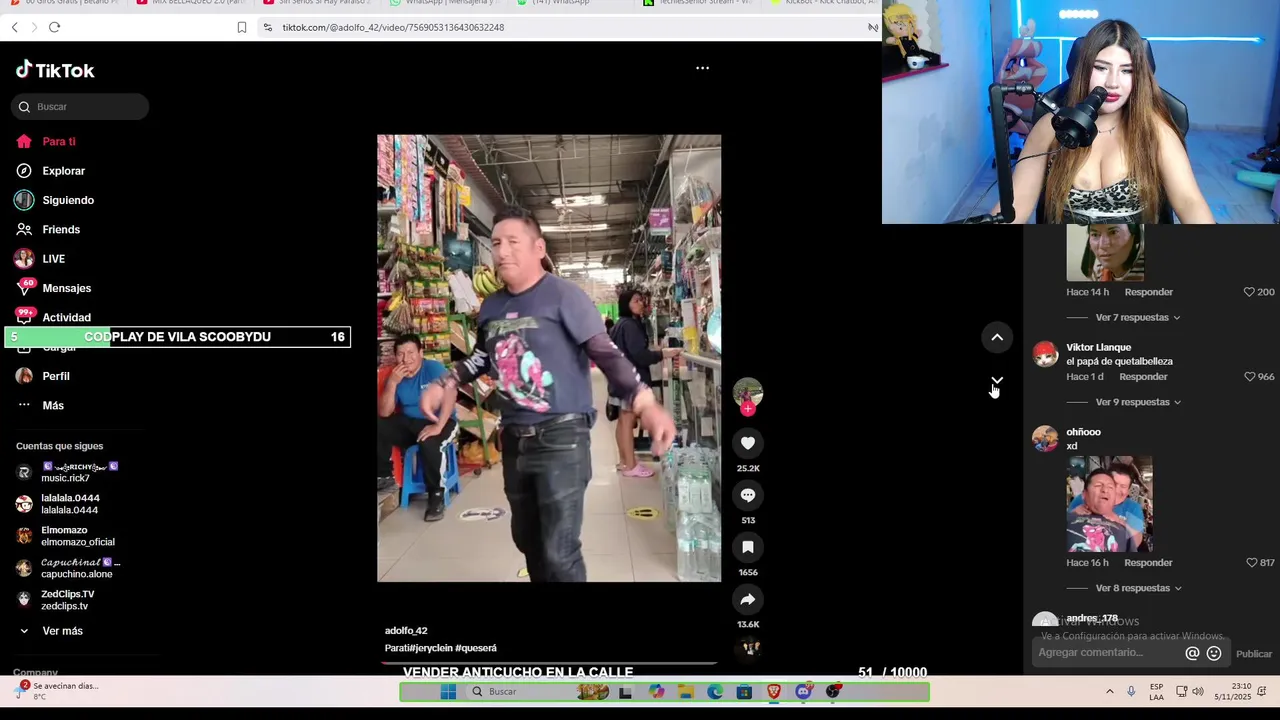The width and height of the screenshot is (1280, 720).
Task: Open the emoji picker in comment box
Action: pos(1214,653)
